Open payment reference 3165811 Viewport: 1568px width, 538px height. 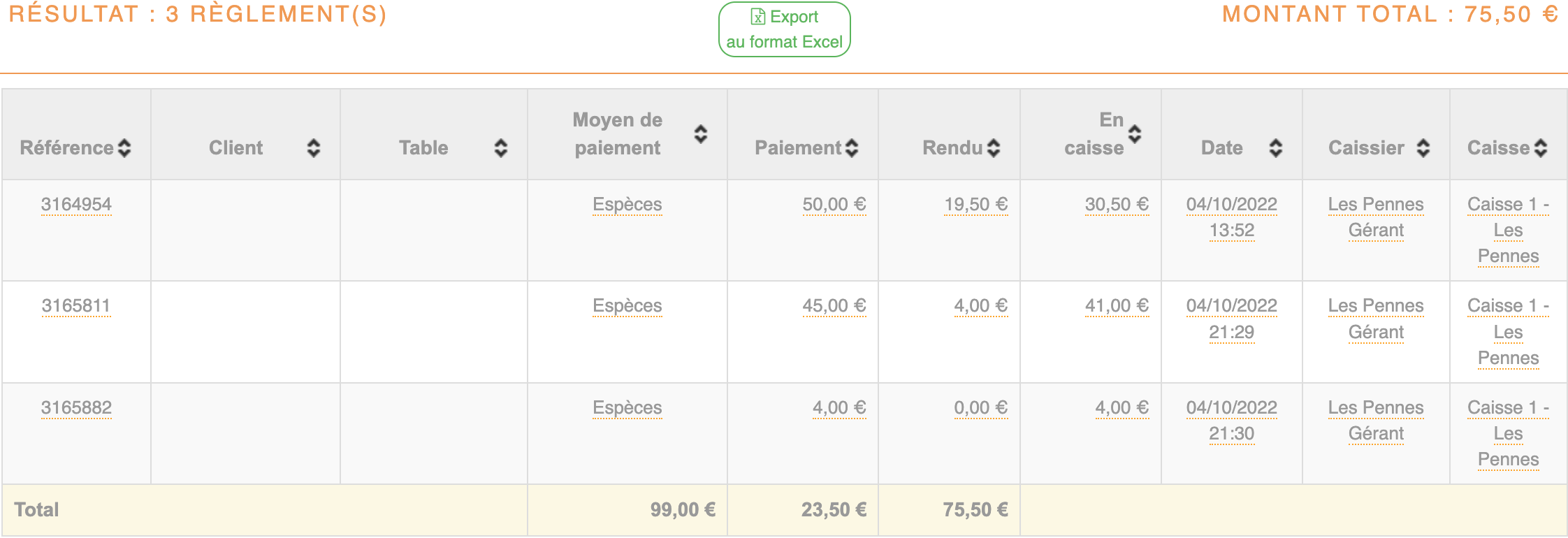coord(76,306)
